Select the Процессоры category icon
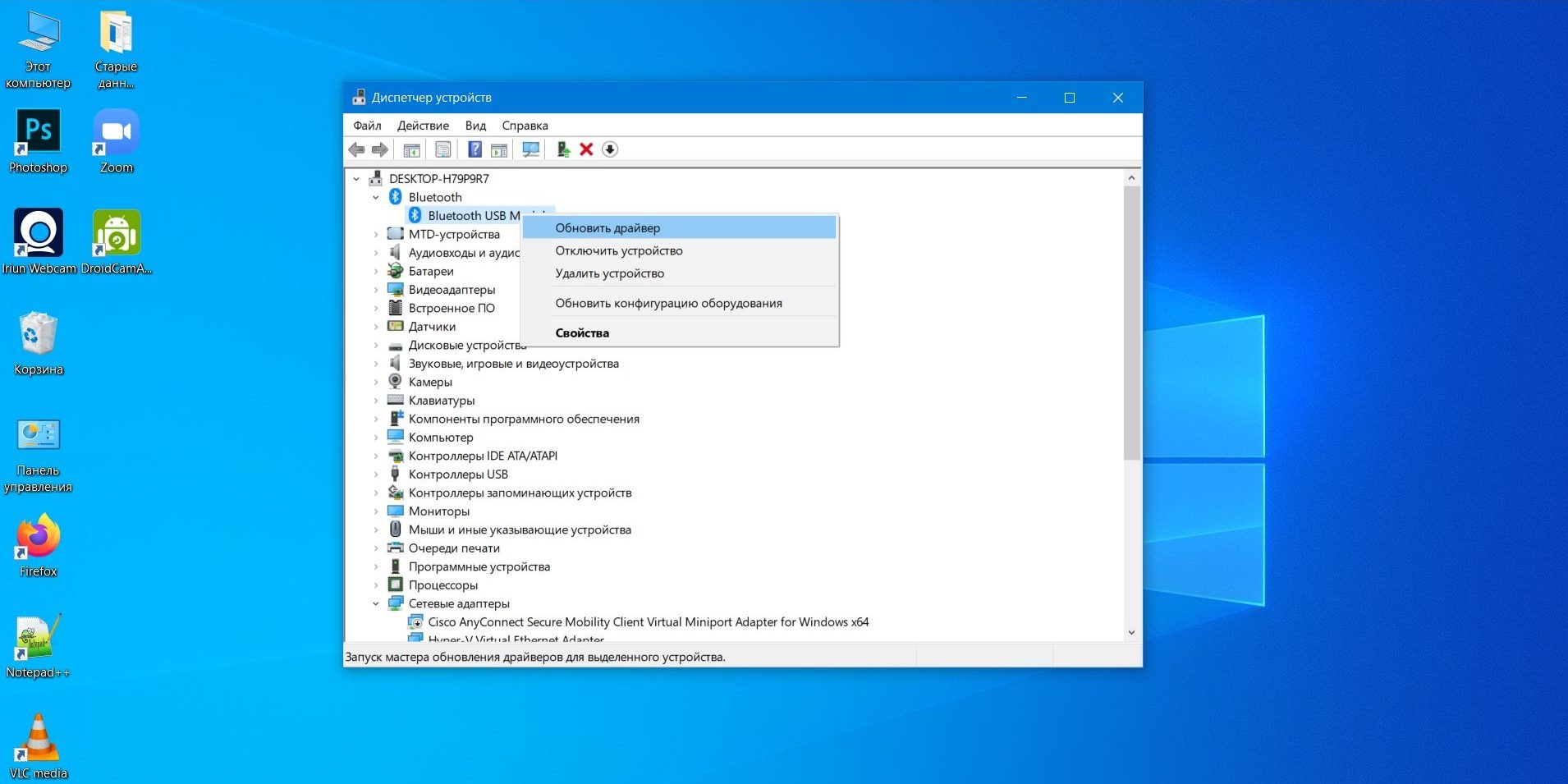Screen dimensions: 1568x784 [395, 585]
